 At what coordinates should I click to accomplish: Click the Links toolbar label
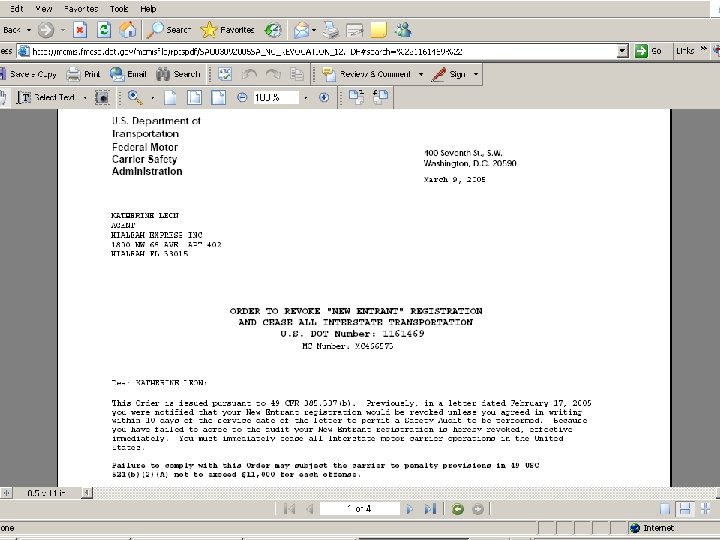[685, 51]
